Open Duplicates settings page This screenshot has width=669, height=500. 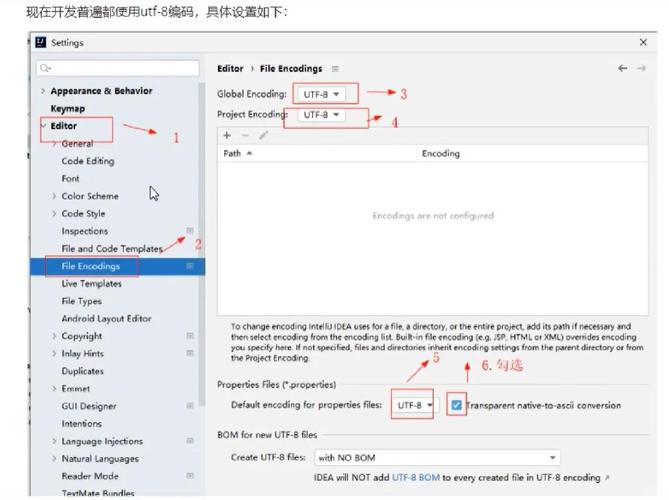click(83, 371)
